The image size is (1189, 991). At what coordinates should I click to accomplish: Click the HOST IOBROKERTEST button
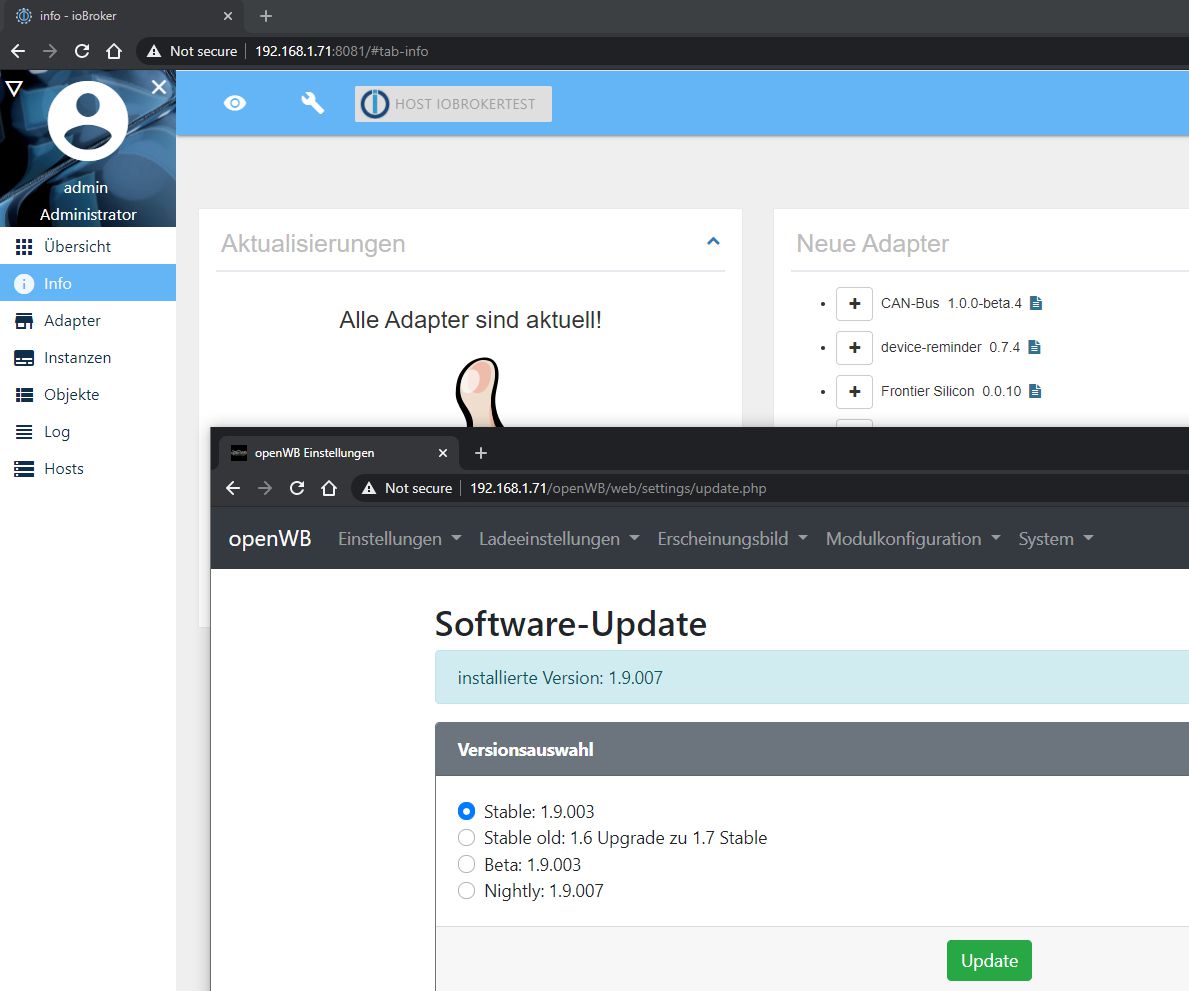pos(453,104)
